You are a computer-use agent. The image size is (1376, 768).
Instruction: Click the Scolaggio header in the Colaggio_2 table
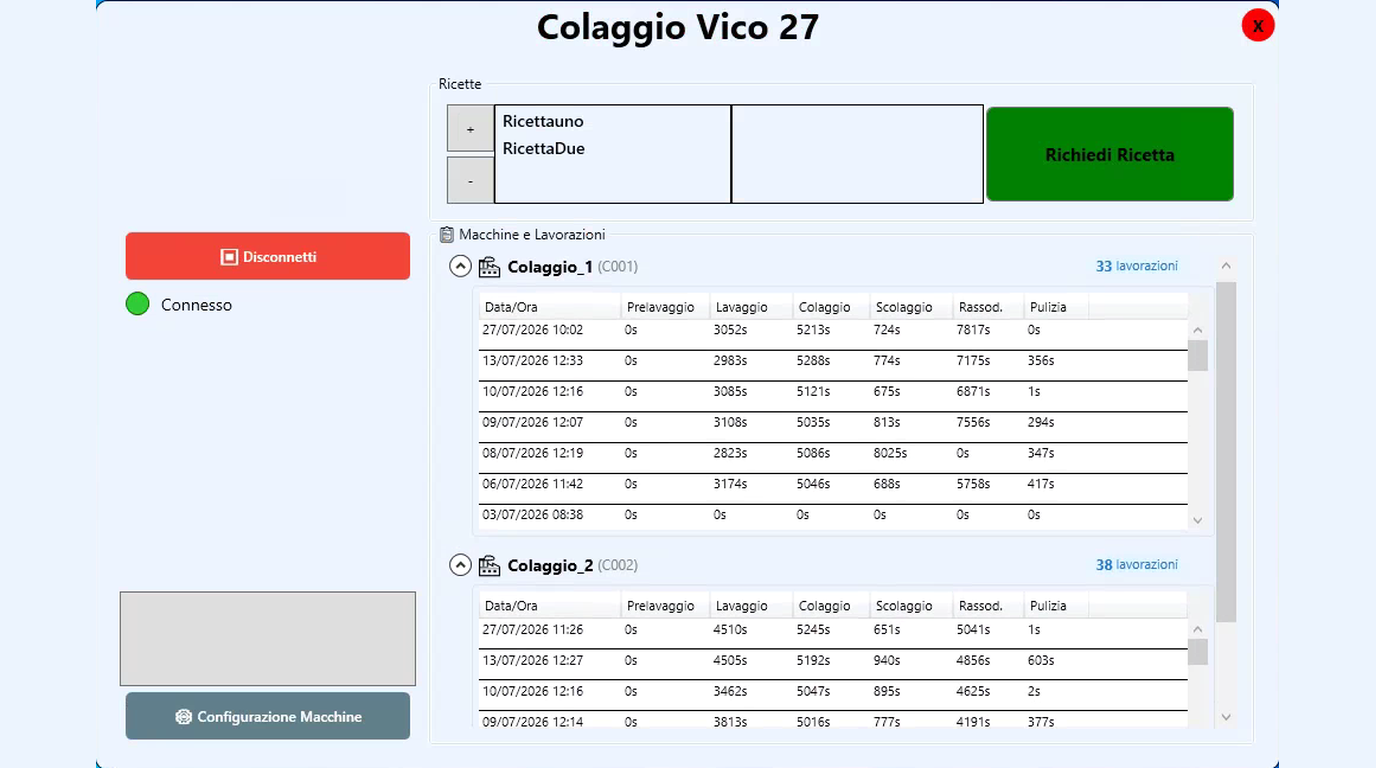910,606
